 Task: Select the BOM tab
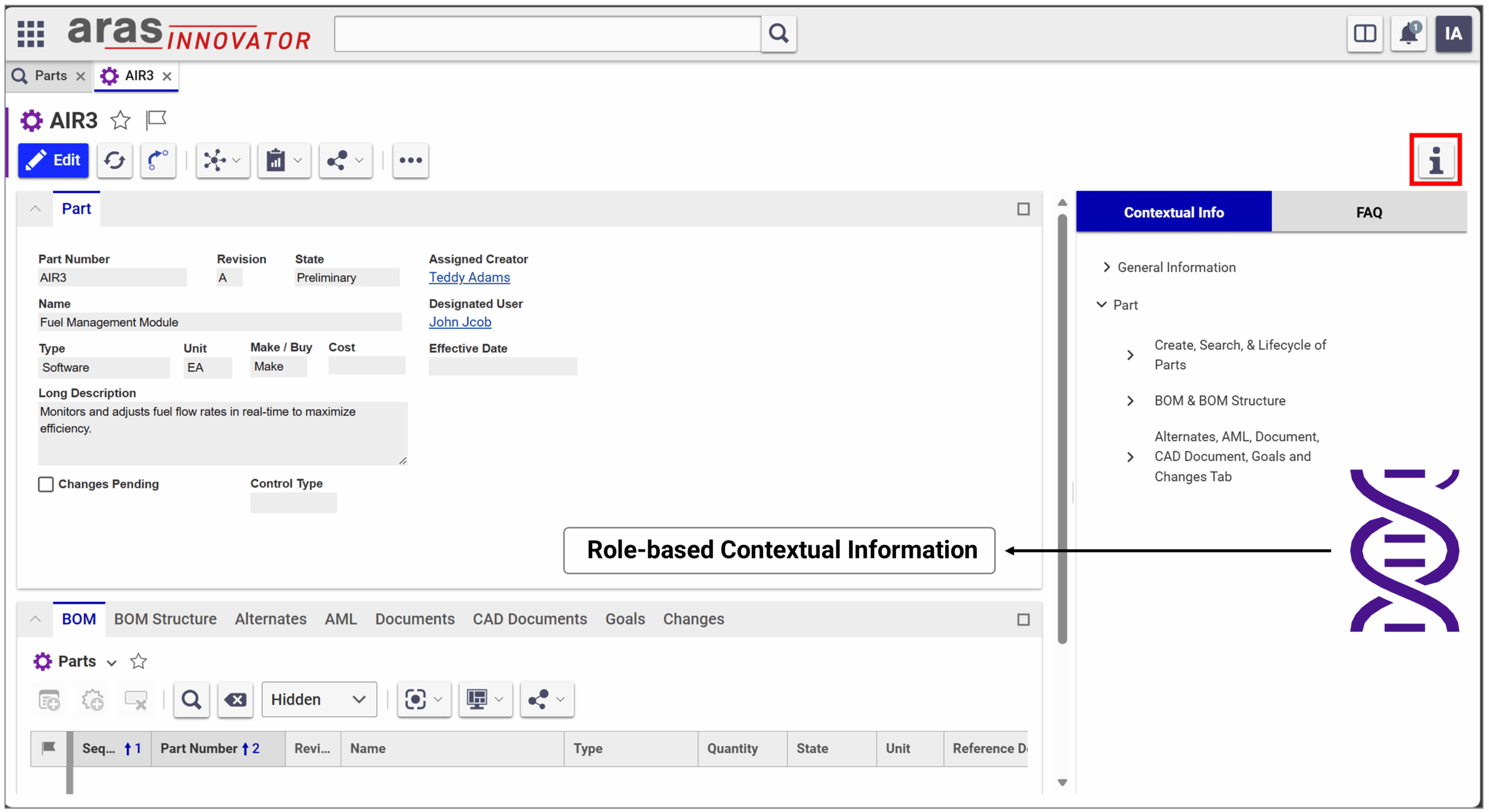79,619
